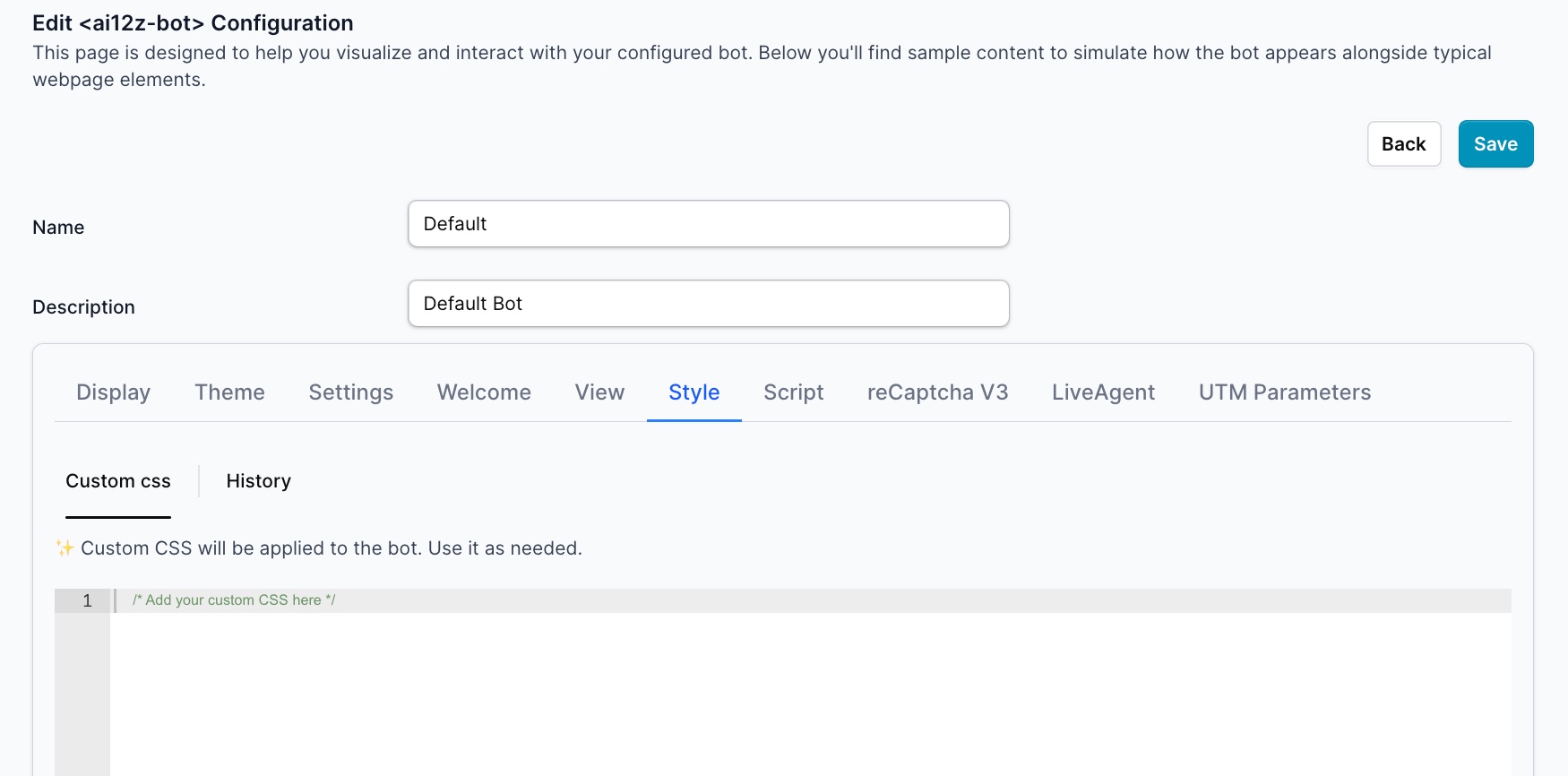
Task: Open the reCaptcha V3 tab
Action: pos(937,392)
